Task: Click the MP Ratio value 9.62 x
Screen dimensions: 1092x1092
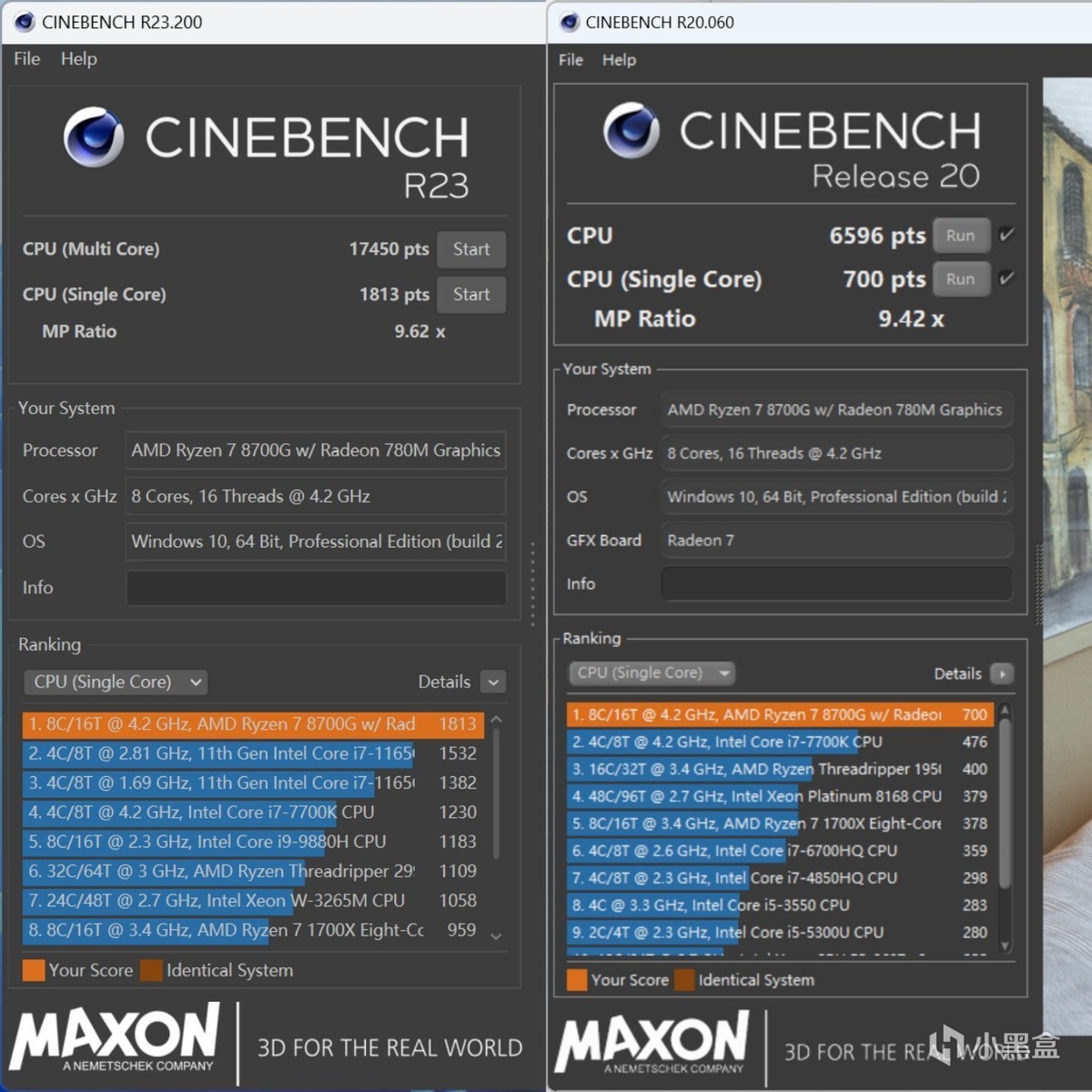Action: coord(420,331)
